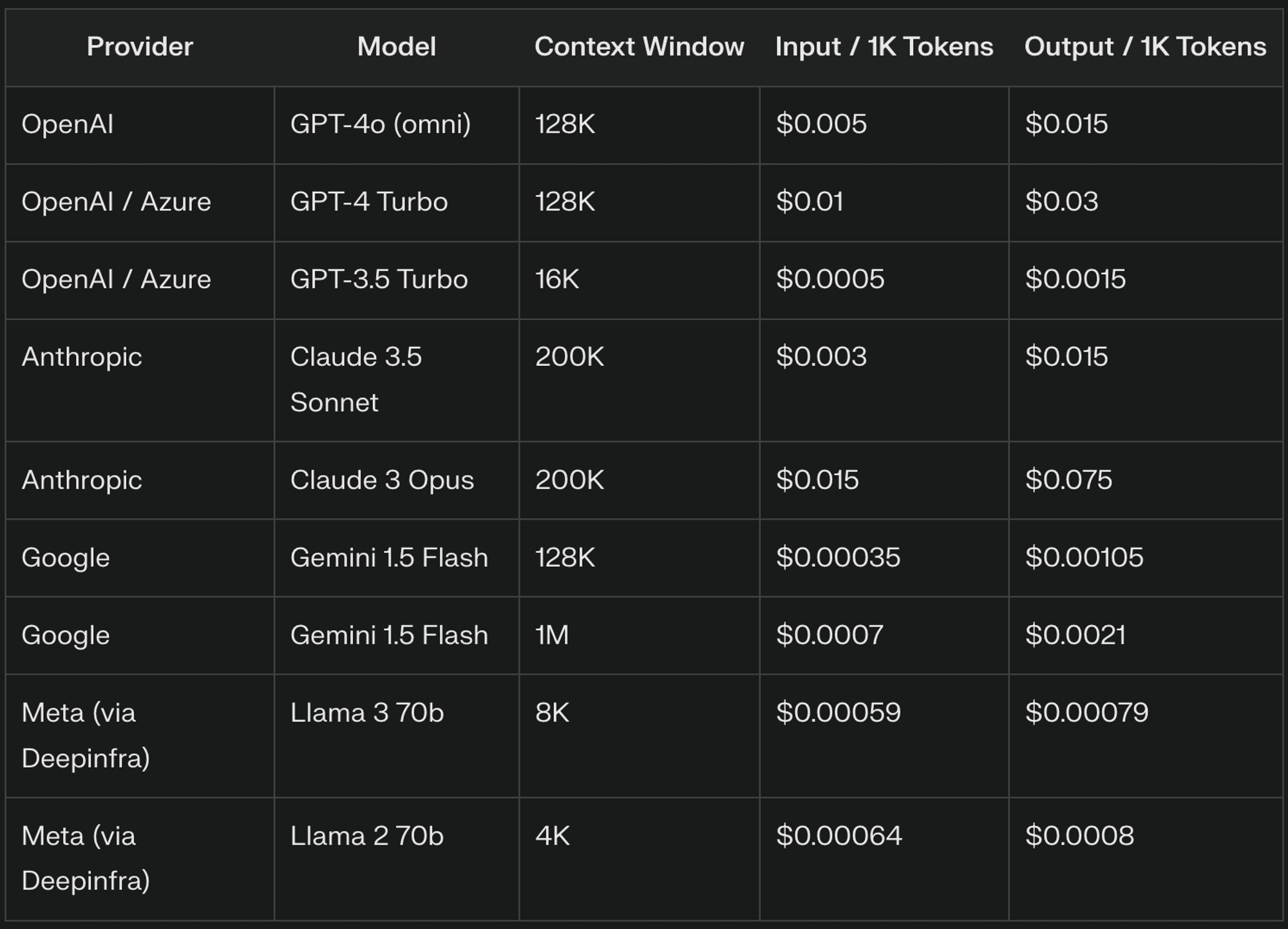Click the $0.00035 input price cell
This screenshot has height=929, width=1288.
(x=884, y=558)
